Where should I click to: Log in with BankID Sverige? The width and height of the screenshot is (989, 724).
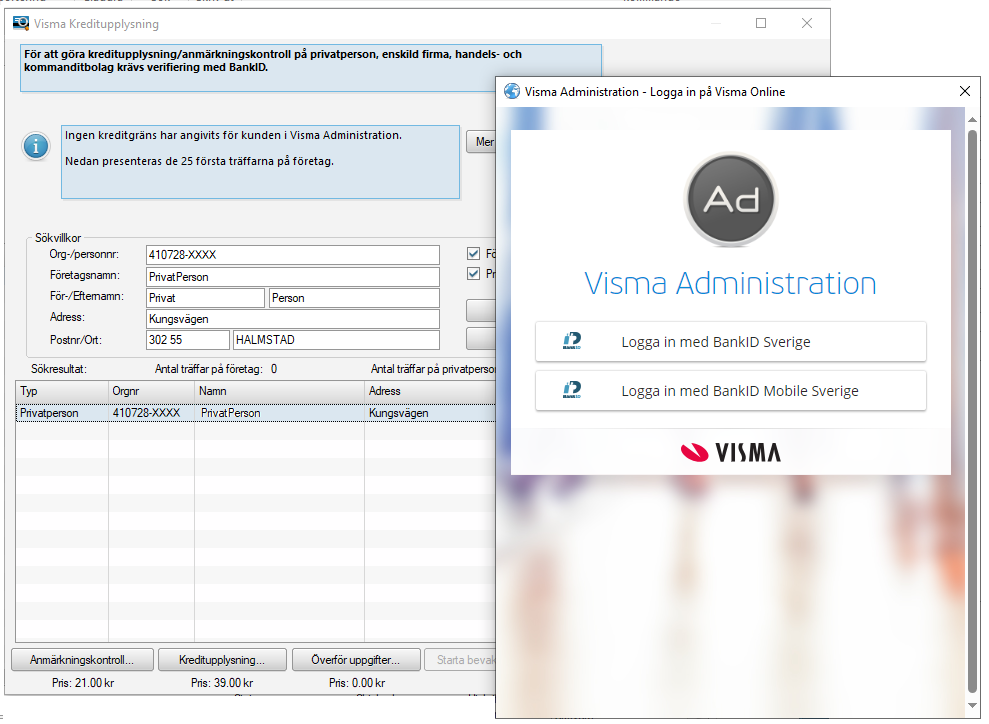pos(730,341)
